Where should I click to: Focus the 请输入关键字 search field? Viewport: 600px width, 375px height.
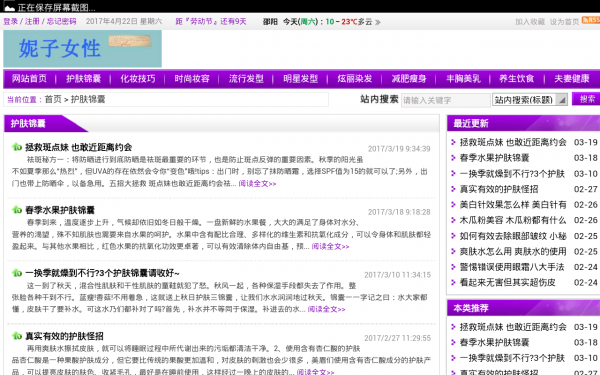[x=445, y=100]
